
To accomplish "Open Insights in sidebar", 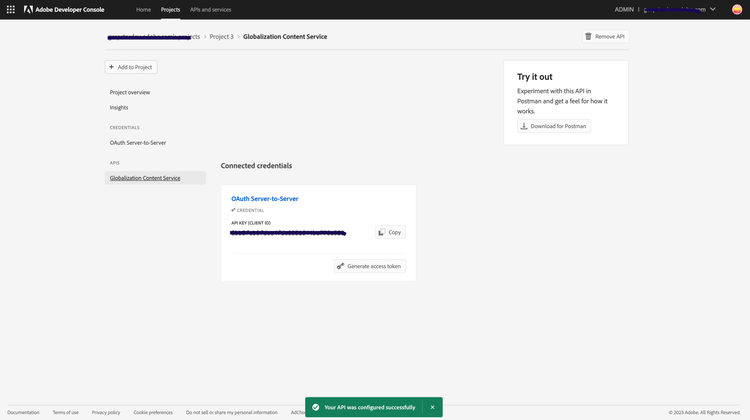I will (119, 108).
